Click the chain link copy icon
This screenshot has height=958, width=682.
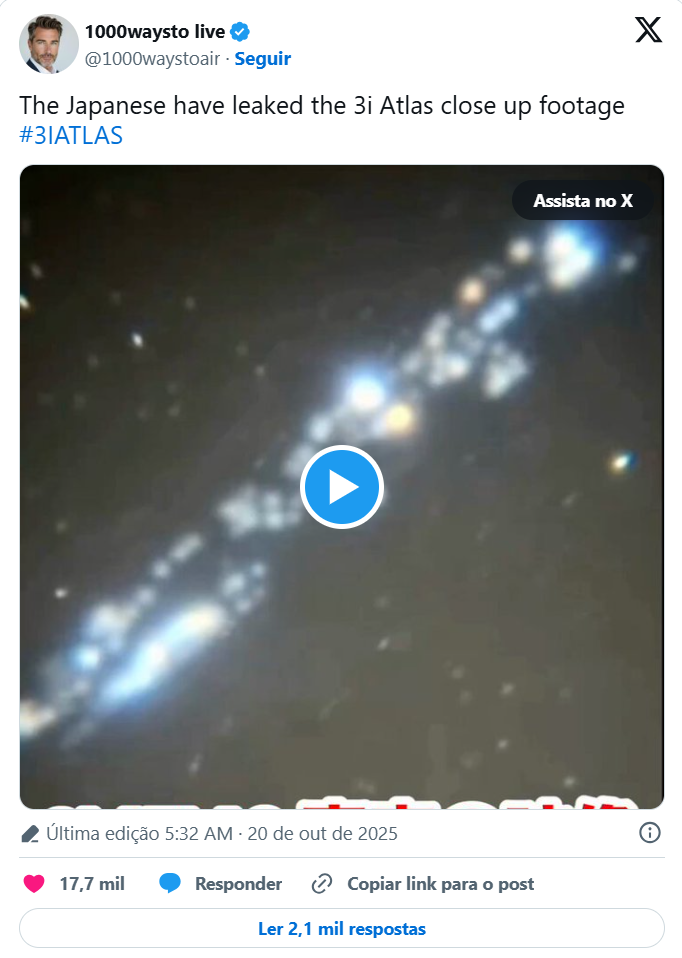[321, 883]
